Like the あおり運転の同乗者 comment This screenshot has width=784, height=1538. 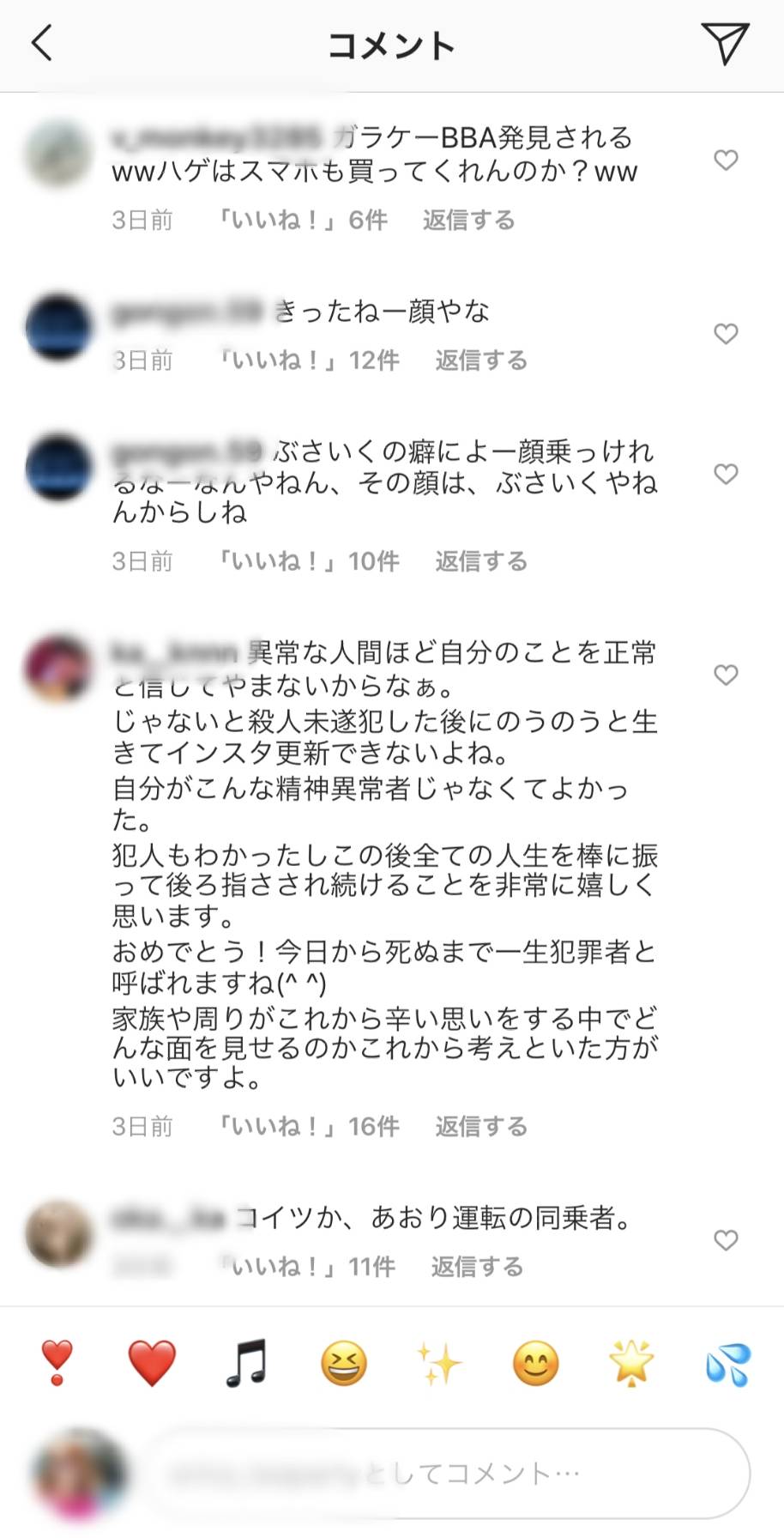(x=726, y=1239)
